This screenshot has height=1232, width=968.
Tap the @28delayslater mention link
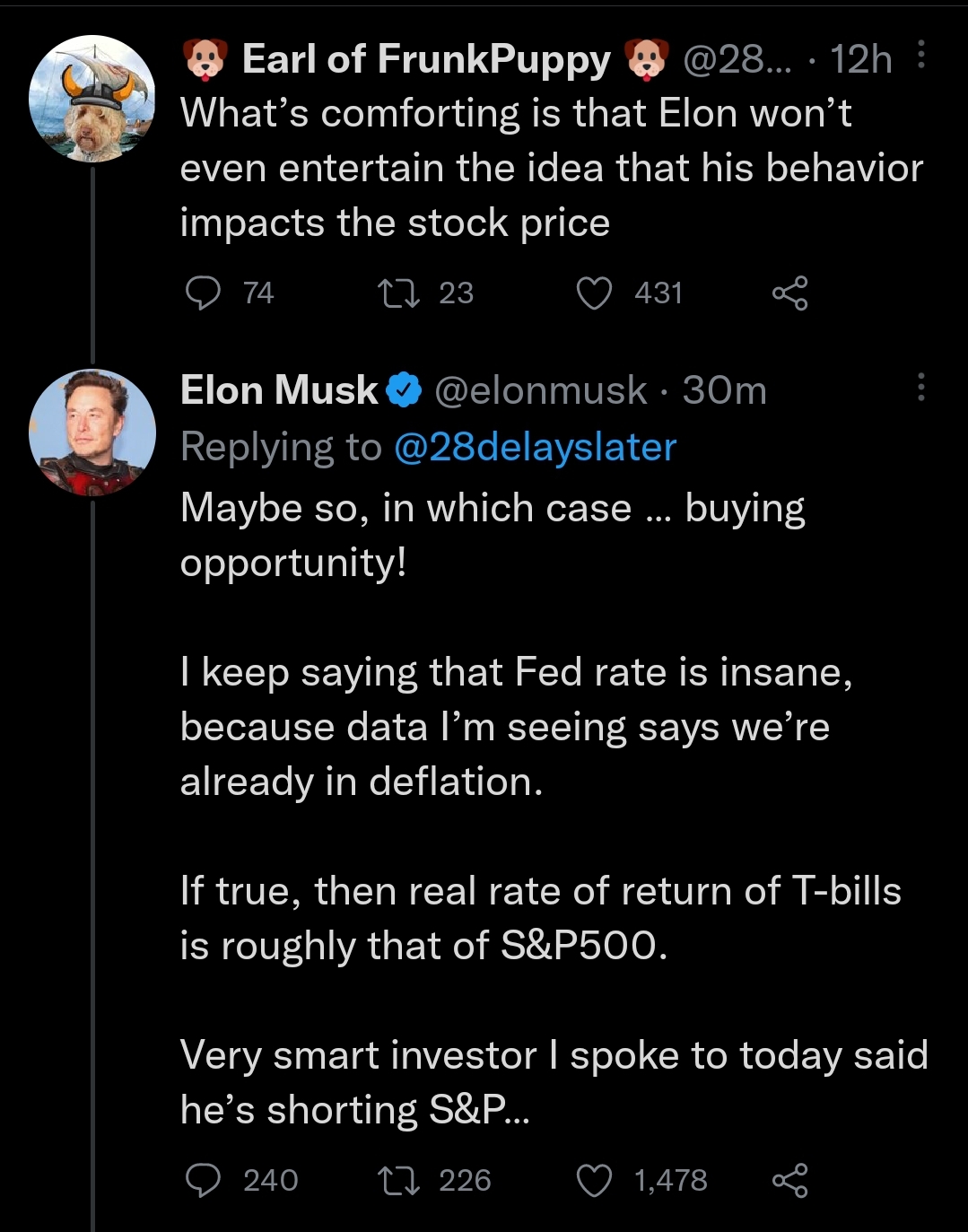[x=535, y=447]
